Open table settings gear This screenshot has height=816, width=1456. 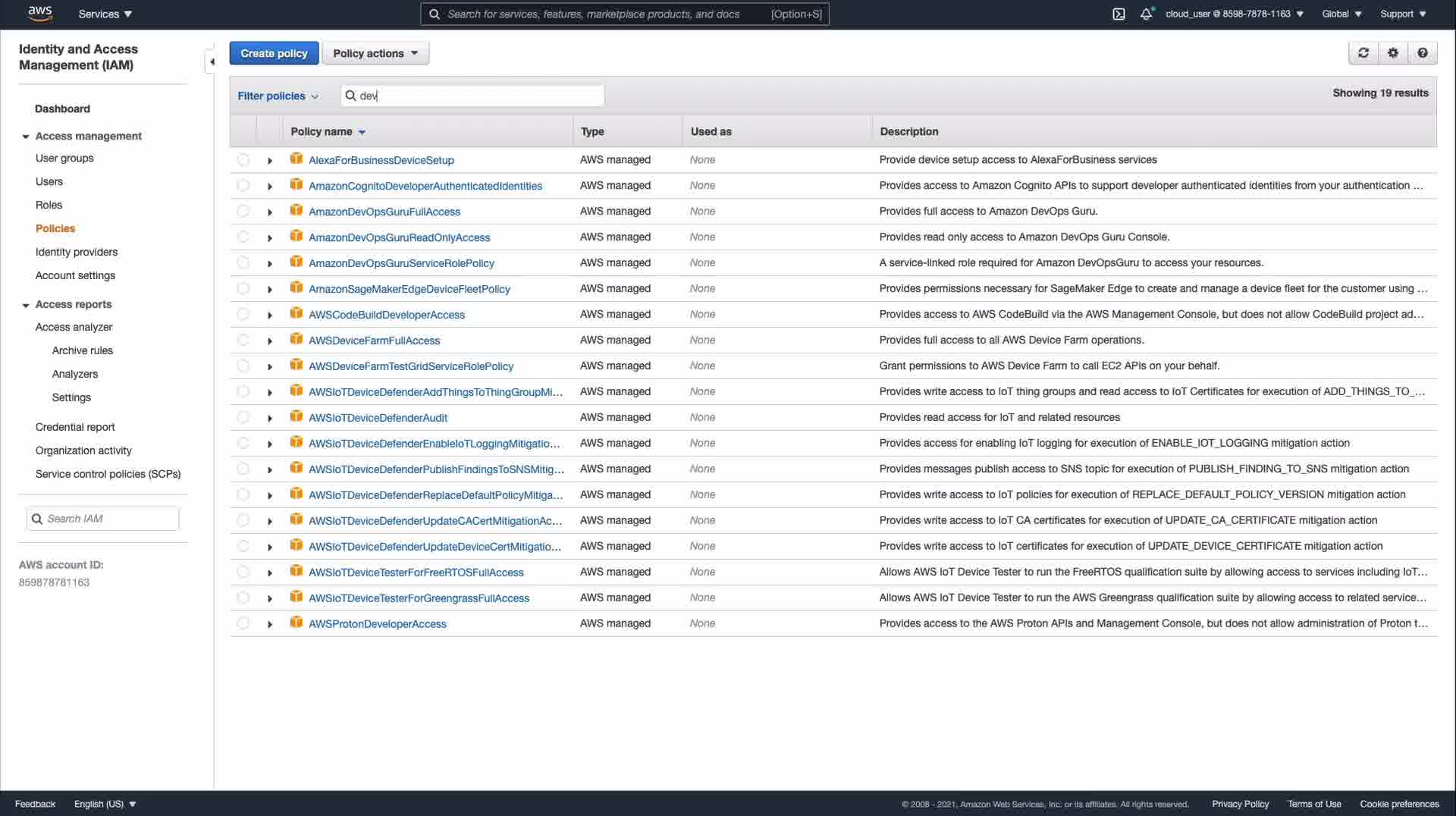click(1393, 53)
